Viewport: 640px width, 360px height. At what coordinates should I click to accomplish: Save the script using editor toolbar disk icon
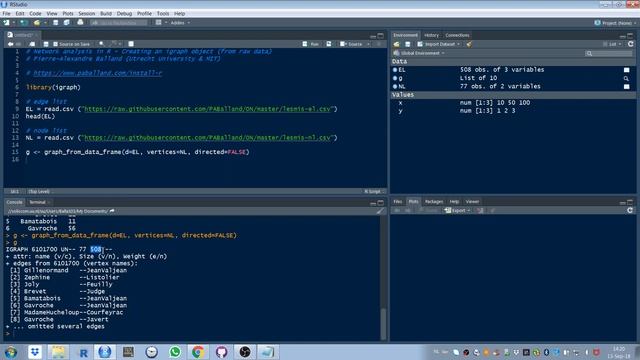(x=46, y=44)
